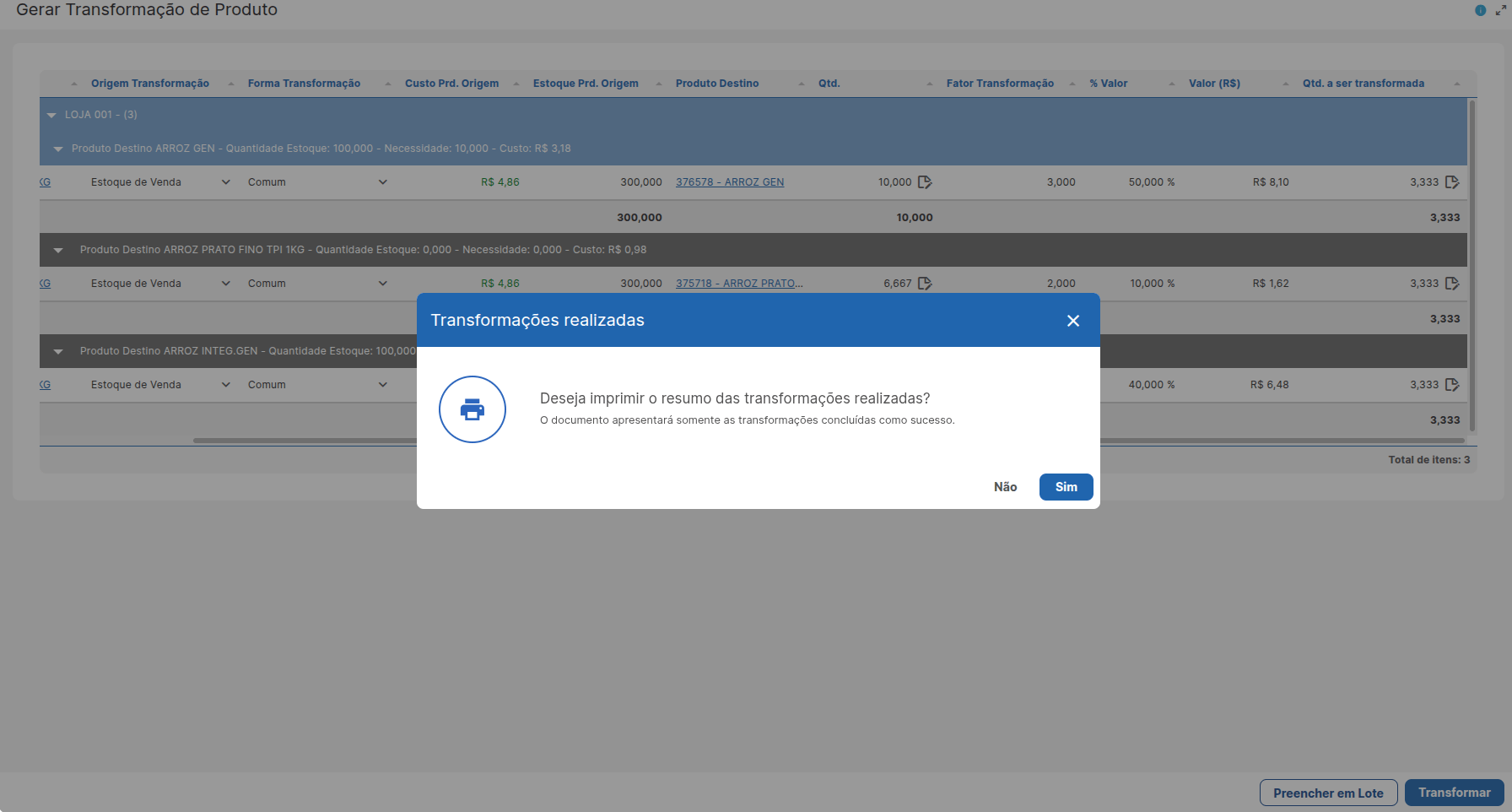Click the horizontal scrollbar under the table
This screenshot has height=812, width=1512.
coord(817,441)
